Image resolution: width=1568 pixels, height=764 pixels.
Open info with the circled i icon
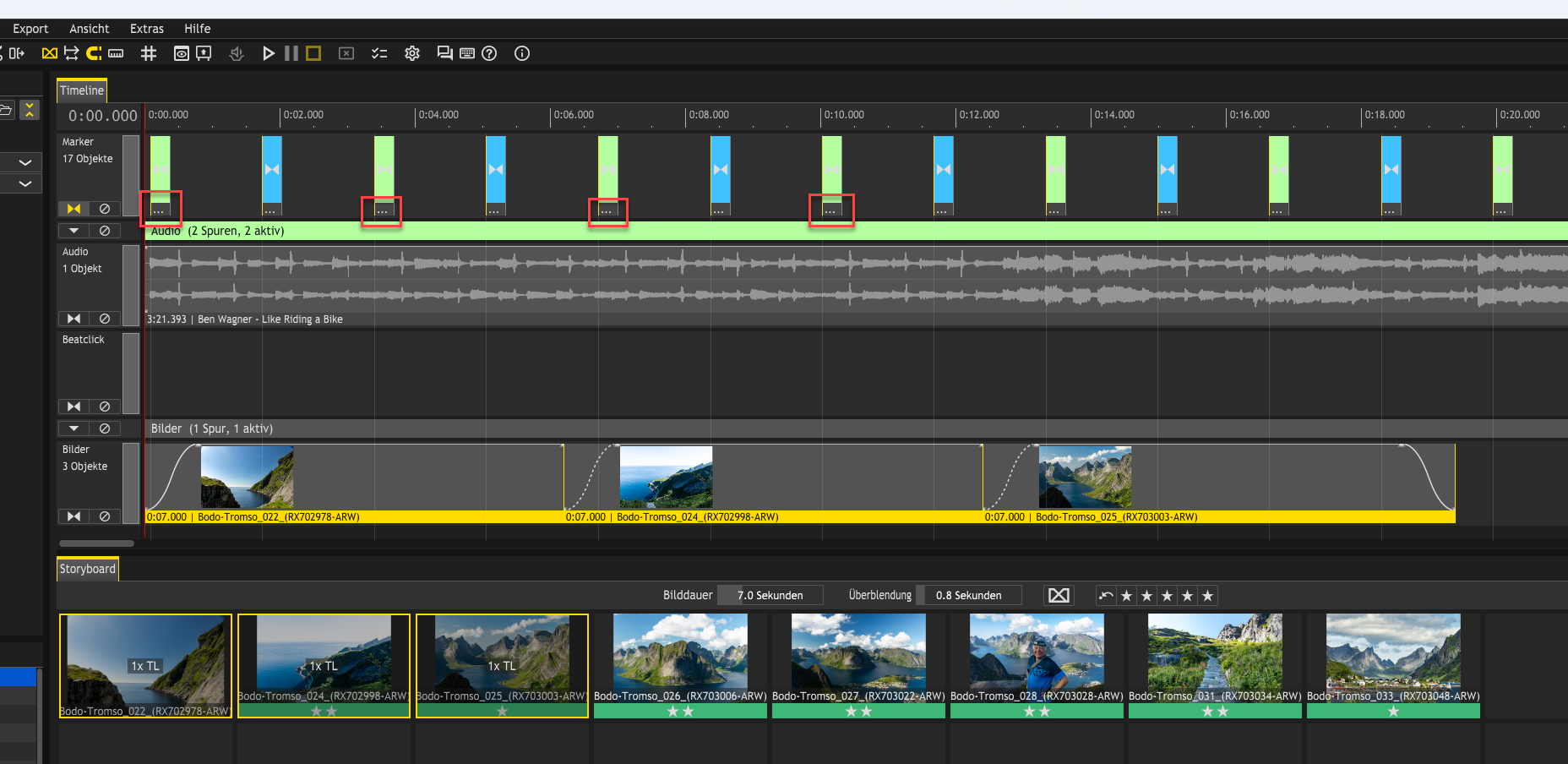tap(522, 53)
